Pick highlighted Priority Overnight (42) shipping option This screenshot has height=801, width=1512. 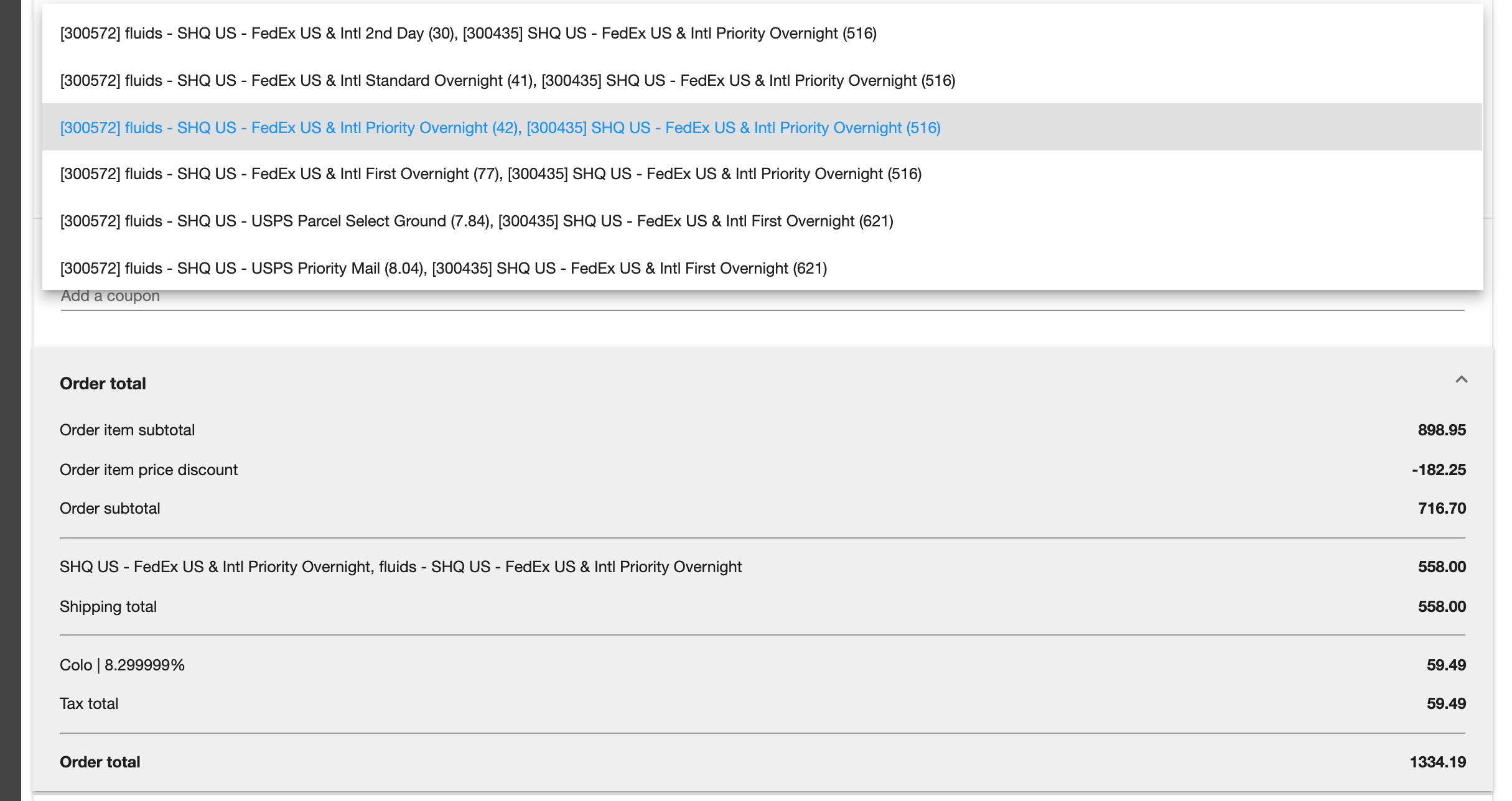tap(500, 128)
